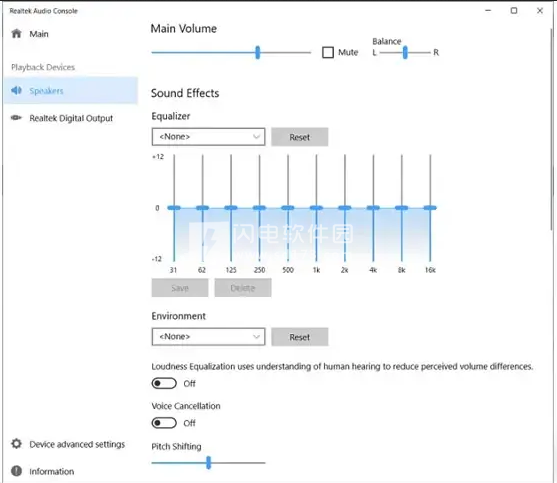Click the Delete equalizer preset button

[243, 288]
